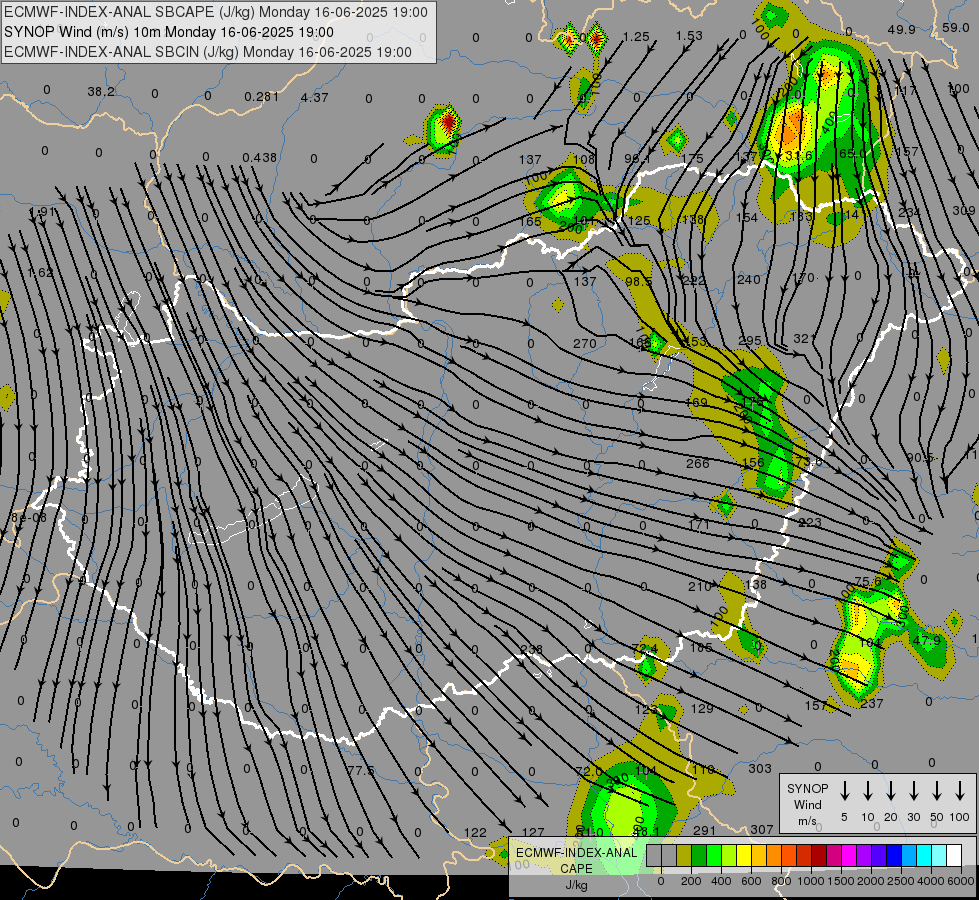Viewport: 979px width, 900px height.
Task: Pick the olive swatch on CAPE scale
Action: (x=684, y=856)
